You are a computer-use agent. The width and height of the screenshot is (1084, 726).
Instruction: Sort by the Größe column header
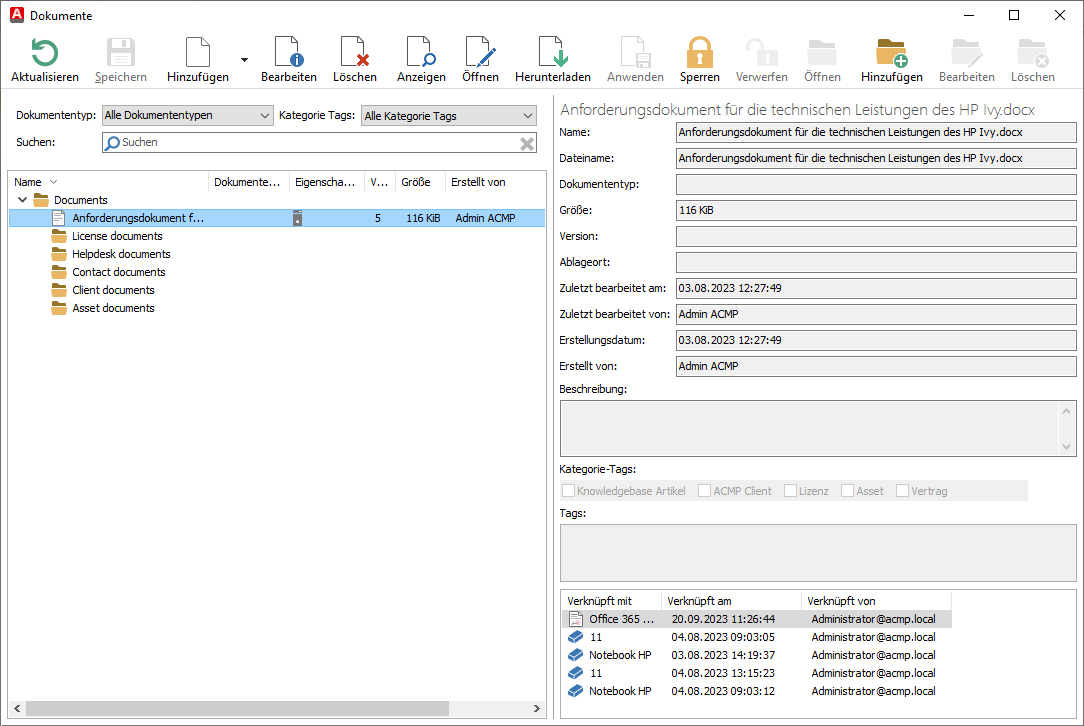[x=415, y=182]
